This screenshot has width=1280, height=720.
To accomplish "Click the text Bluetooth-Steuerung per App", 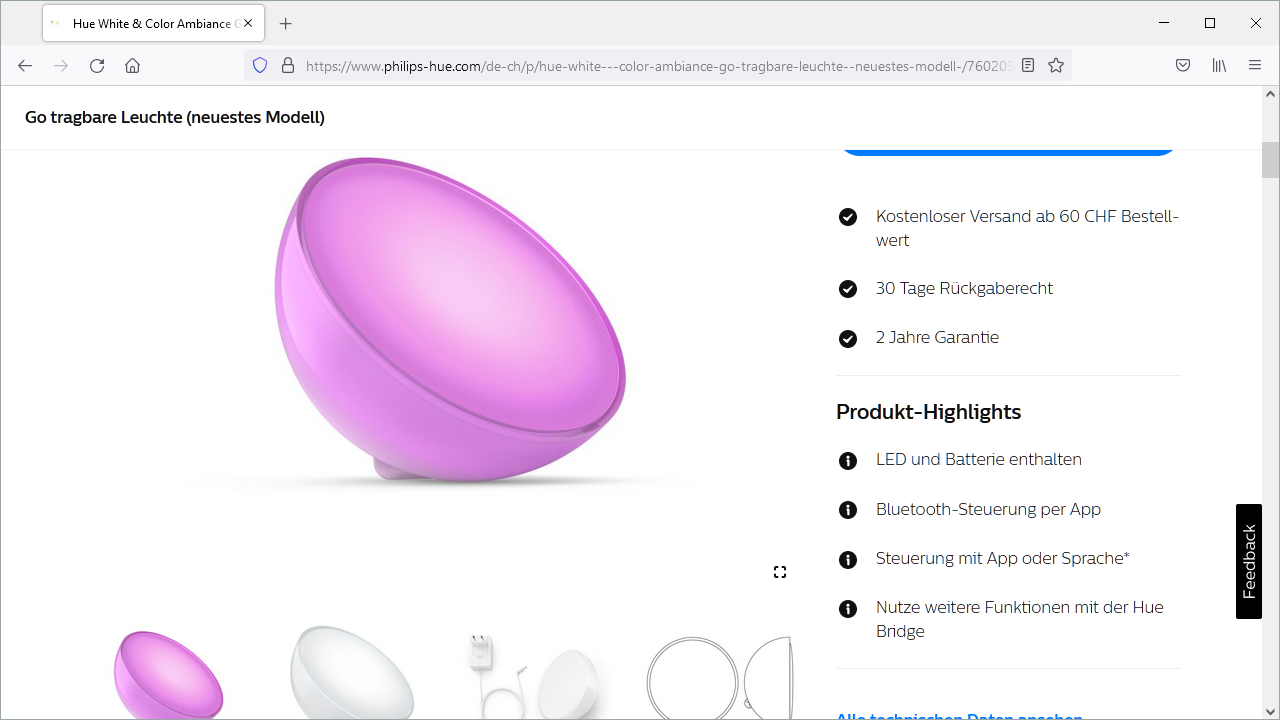I will [988, 509].
